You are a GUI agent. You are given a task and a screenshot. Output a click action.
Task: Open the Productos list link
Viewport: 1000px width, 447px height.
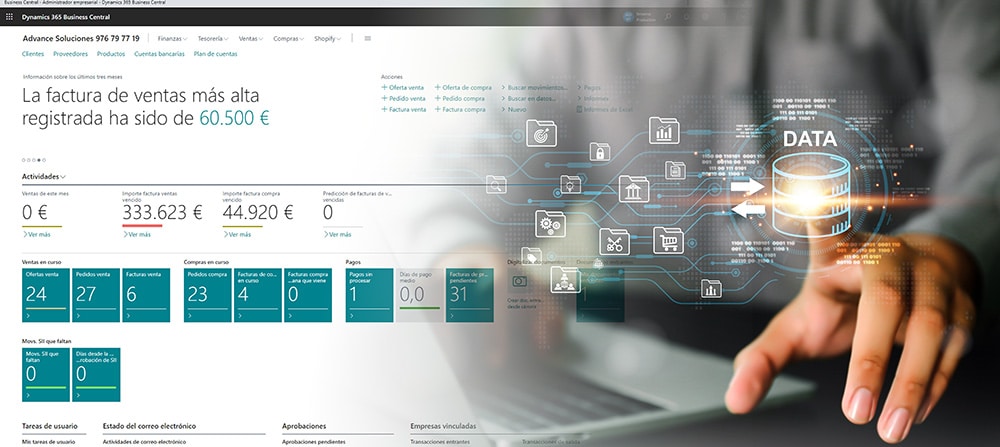(x=111, y=54)
